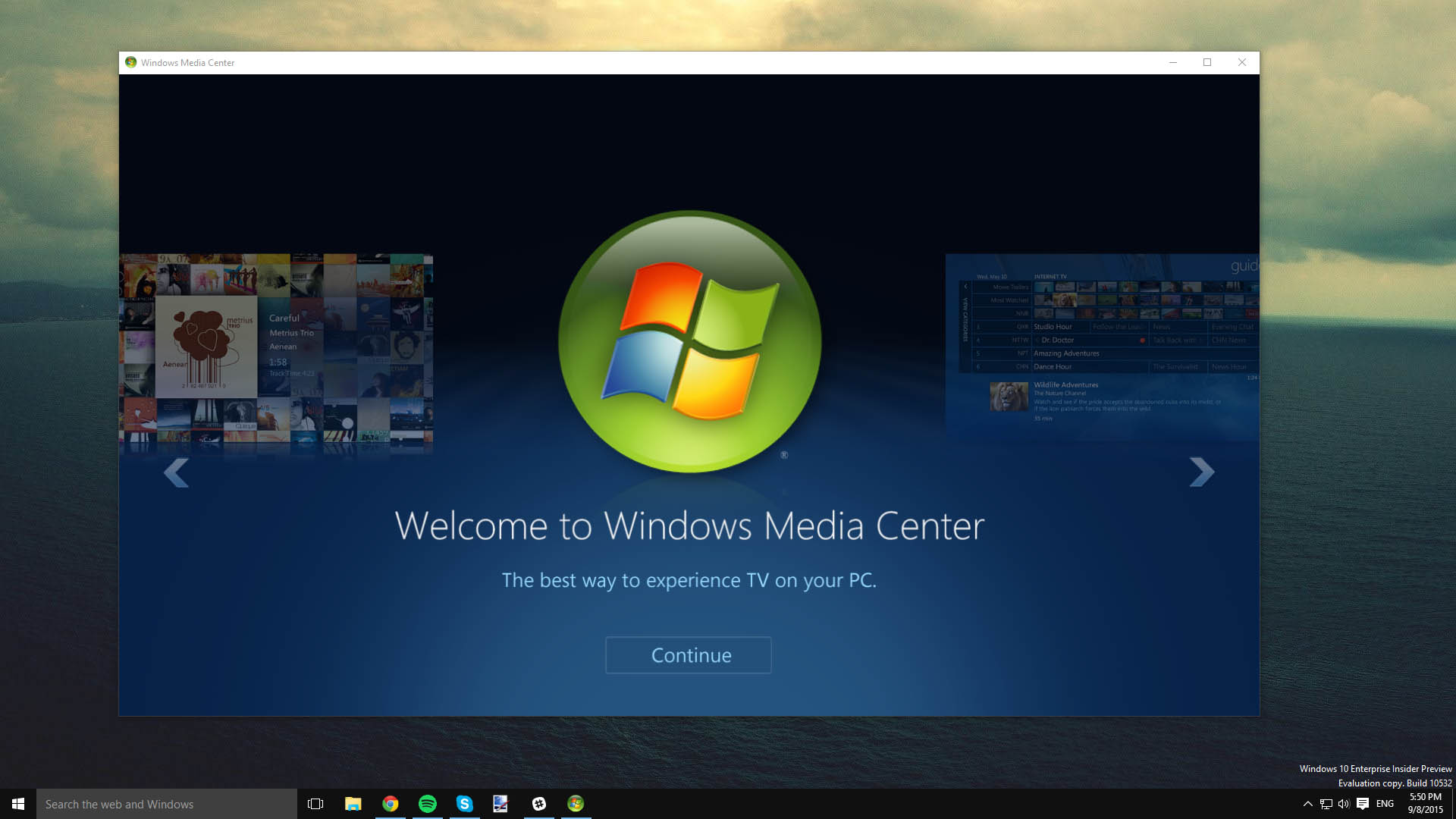Open the clock and calendar from taskbar
Viewport: 1456px width, 819px height.
[x=1424, y=804]
